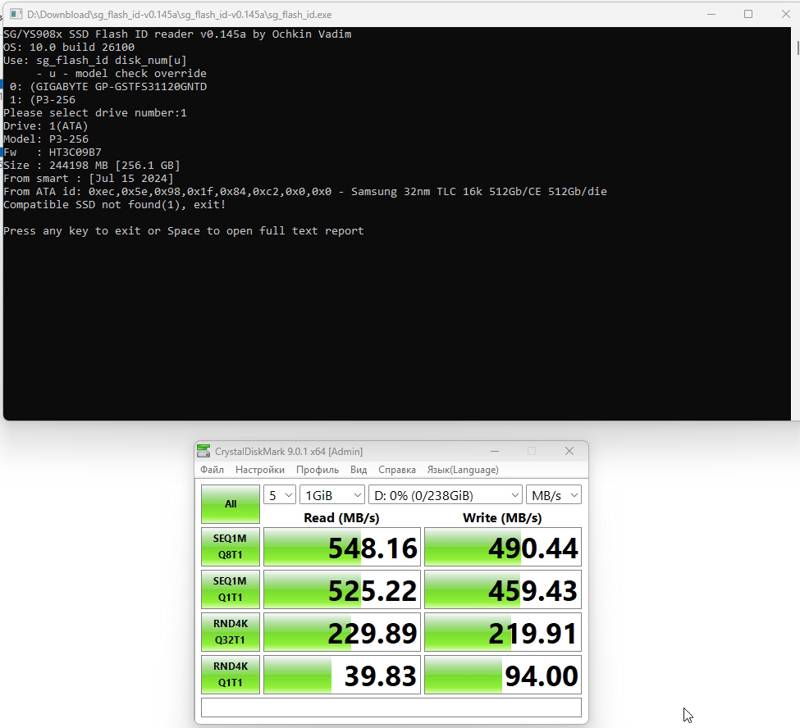Run the RND4K Q1T1 test
Screen dimensions: 800x728
tap(230, 675)
